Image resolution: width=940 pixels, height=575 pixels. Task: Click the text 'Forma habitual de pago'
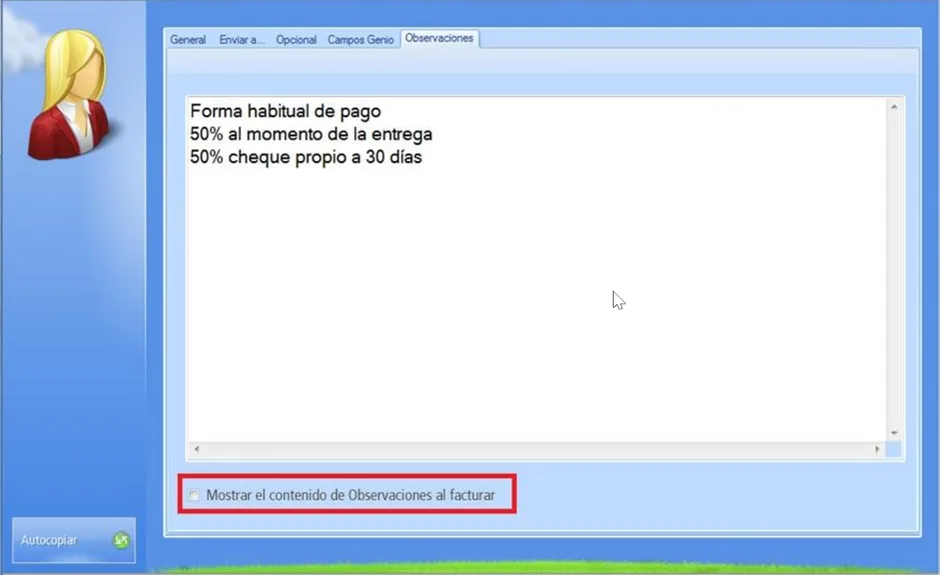click(285, 112)
